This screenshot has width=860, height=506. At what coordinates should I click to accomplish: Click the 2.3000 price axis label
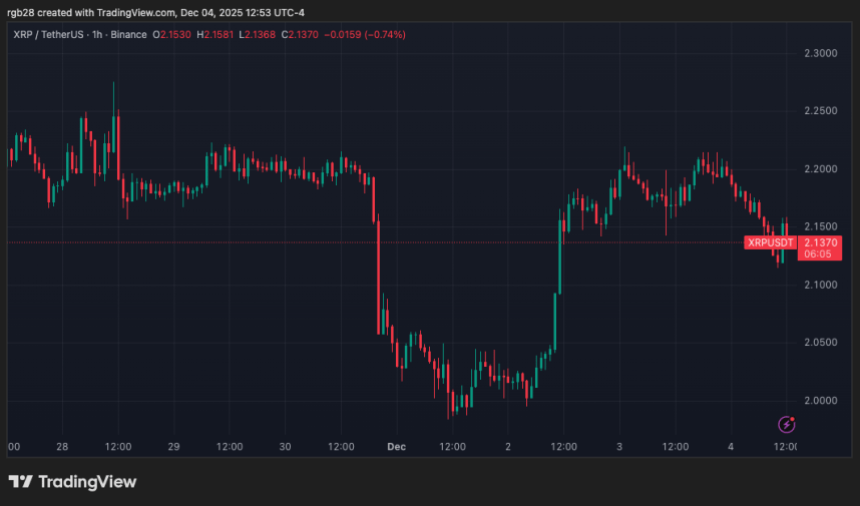point(821,53)
